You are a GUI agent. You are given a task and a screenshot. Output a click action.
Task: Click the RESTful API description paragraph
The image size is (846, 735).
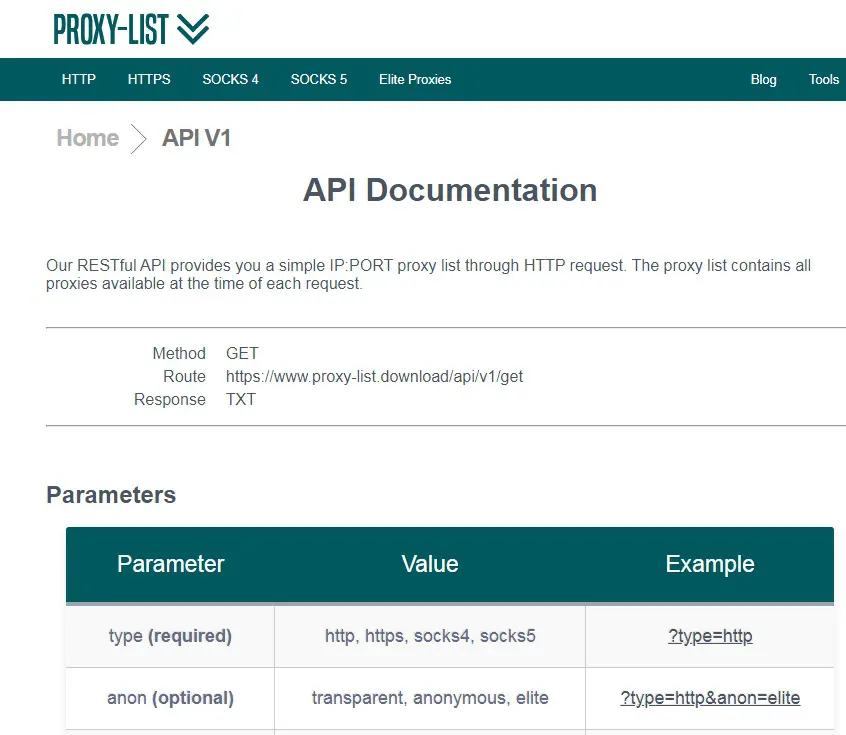point(428,275)
